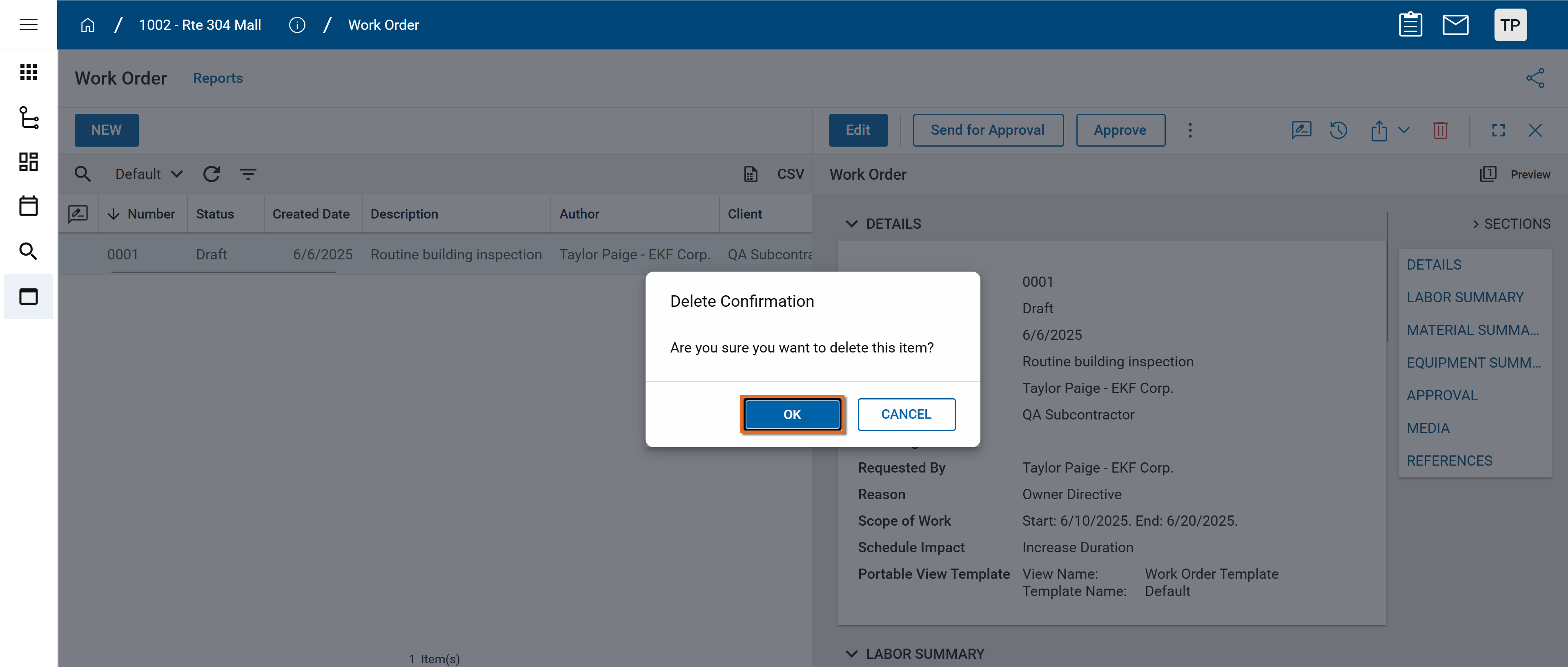1568x667 pixels.
Task: Open the calendar sidebar icon
Action: [x=28, y=206]
